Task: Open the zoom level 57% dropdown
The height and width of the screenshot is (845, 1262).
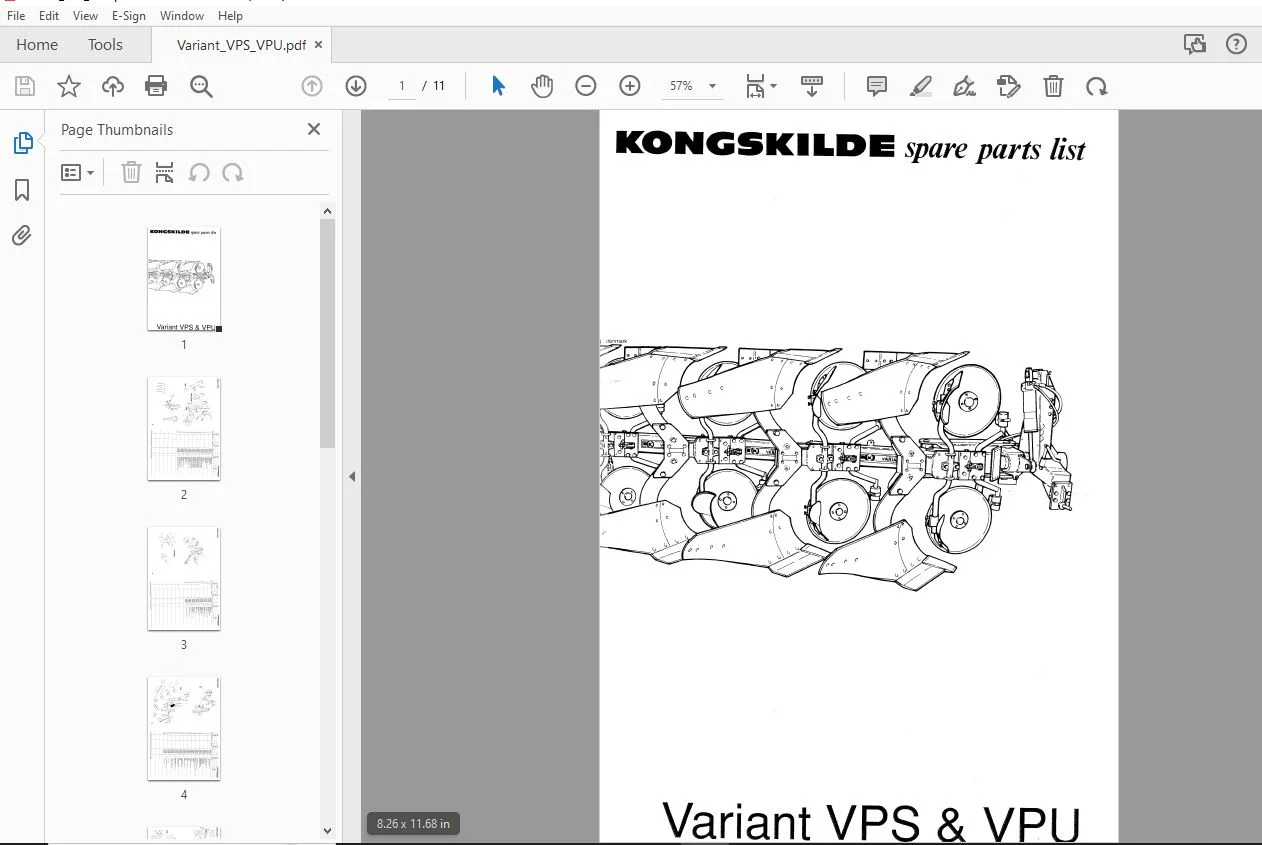Action: [x=694, y=86]
